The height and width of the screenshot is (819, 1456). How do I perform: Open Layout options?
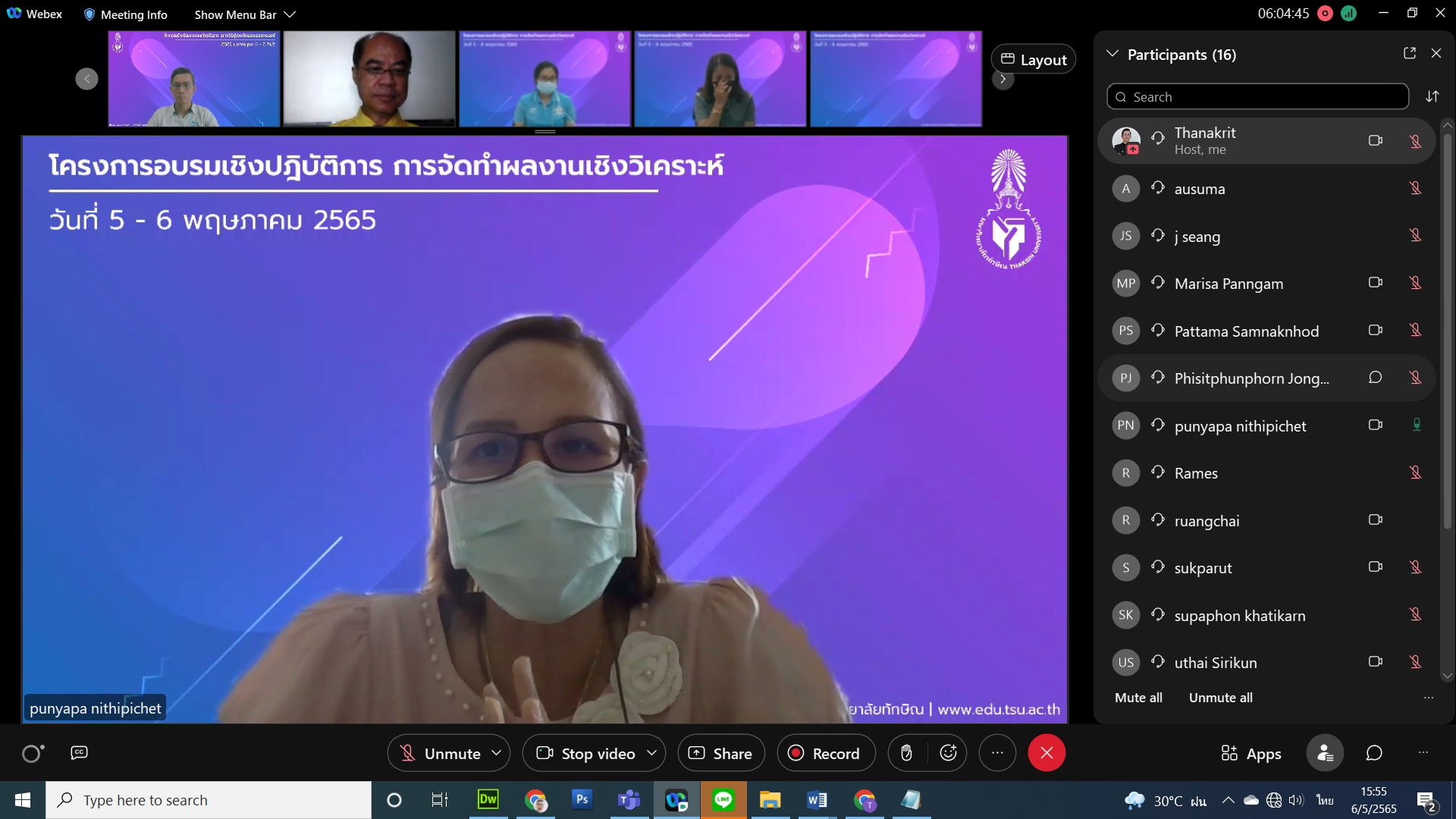(x=1034, y=59)
